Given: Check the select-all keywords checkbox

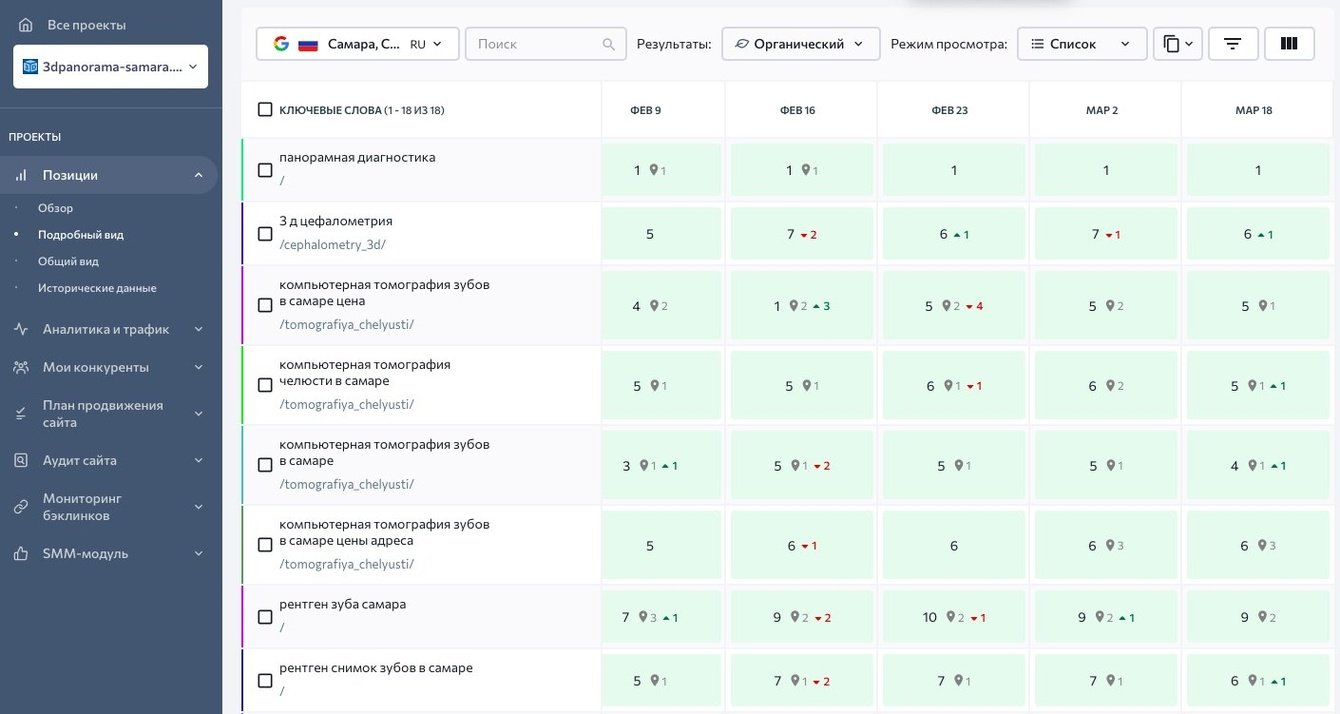Looking at the screenshot, I should 265,110.
